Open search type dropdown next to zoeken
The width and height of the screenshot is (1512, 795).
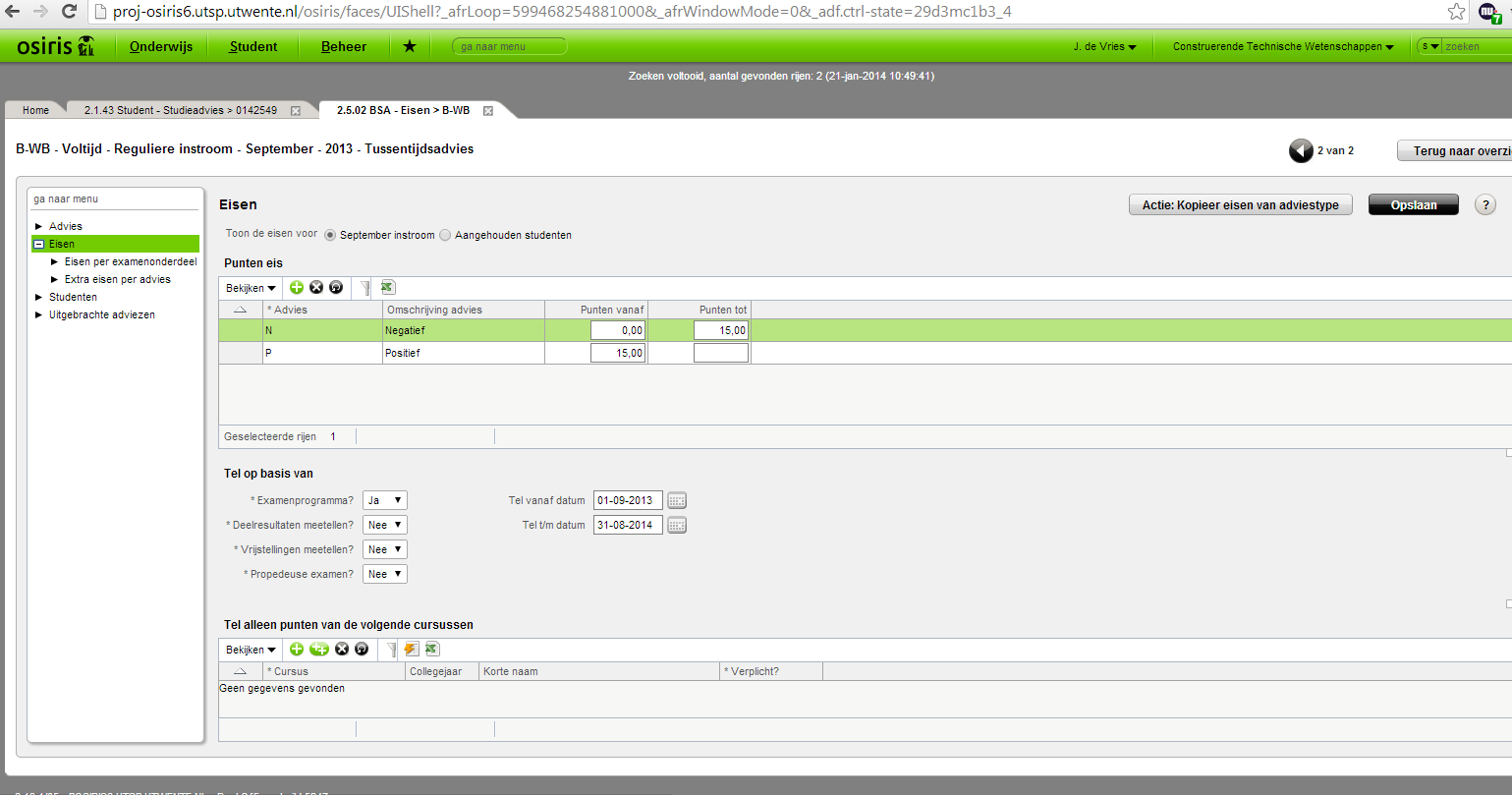point(1429,46)
